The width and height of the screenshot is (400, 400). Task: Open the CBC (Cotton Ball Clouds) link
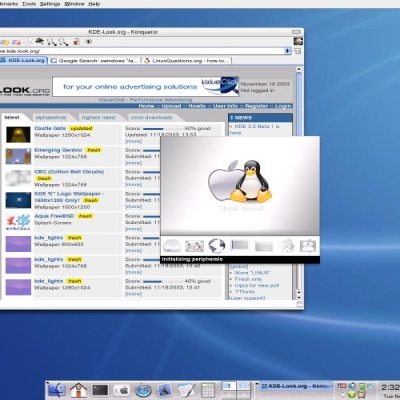point(69,172)
